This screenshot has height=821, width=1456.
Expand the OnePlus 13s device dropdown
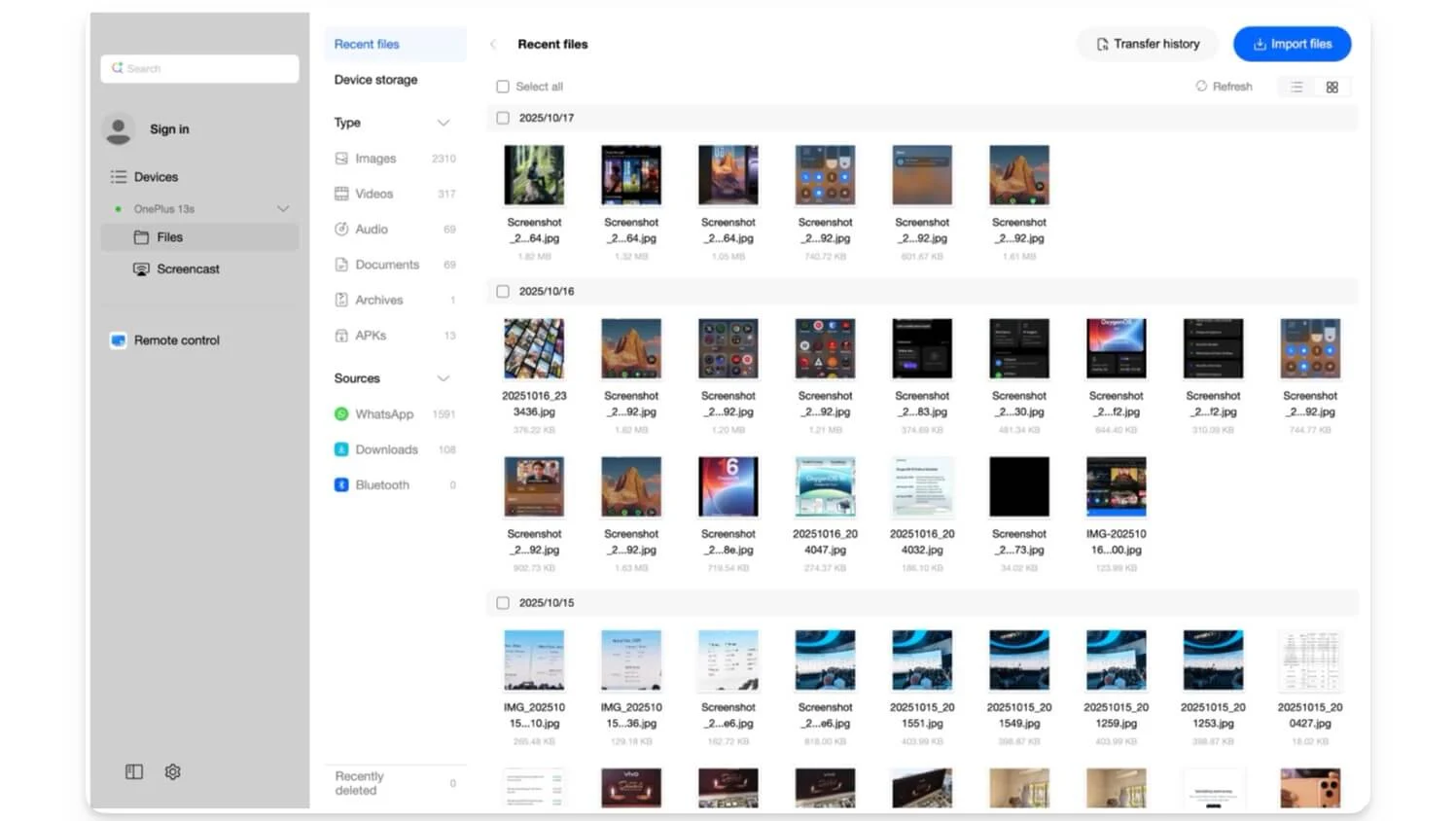click(x=283, y=209)
